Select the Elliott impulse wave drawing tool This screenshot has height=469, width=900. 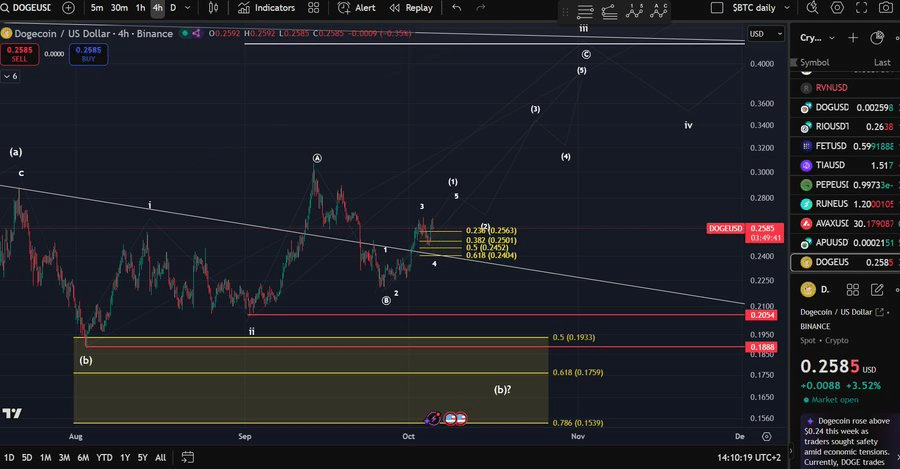635,12
